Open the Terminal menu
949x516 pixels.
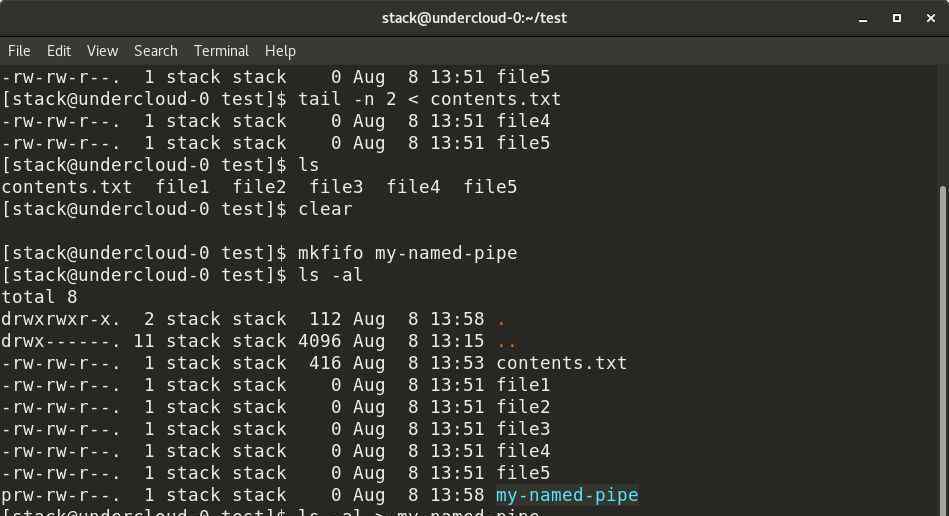point(221,51)
